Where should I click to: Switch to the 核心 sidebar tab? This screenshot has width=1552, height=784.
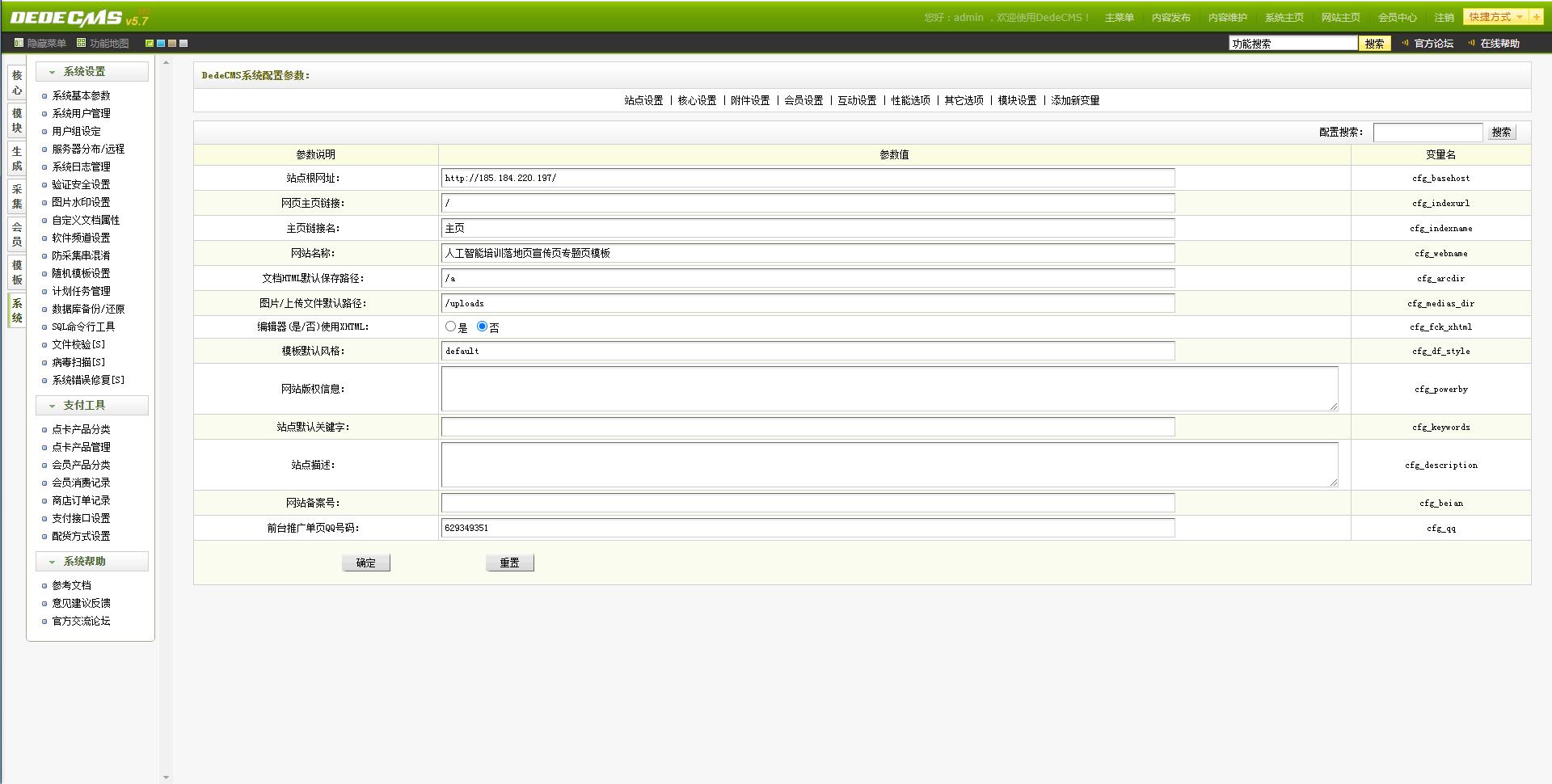[17, 83]
